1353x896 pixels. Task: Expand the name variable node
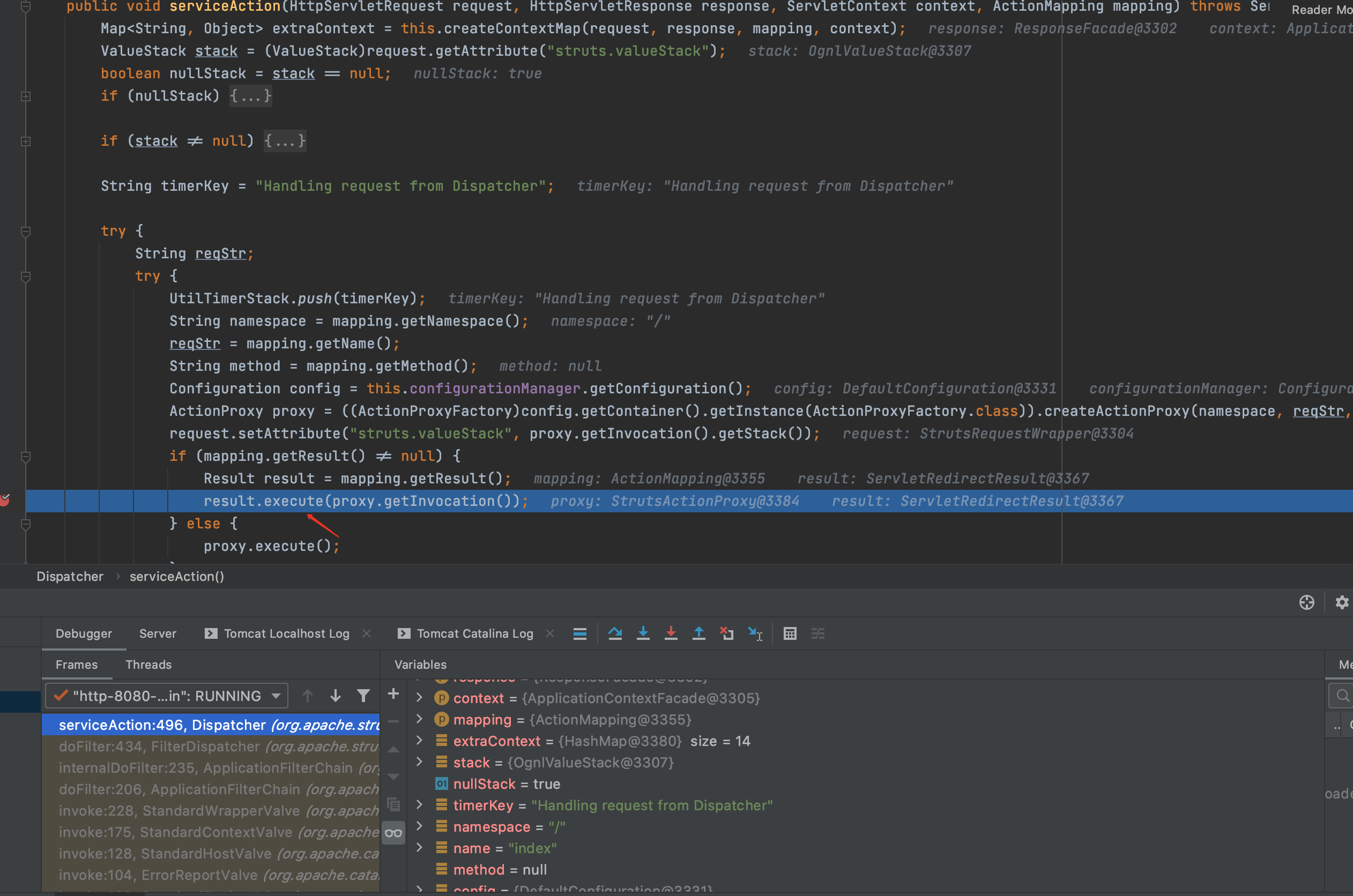(420, 847)
